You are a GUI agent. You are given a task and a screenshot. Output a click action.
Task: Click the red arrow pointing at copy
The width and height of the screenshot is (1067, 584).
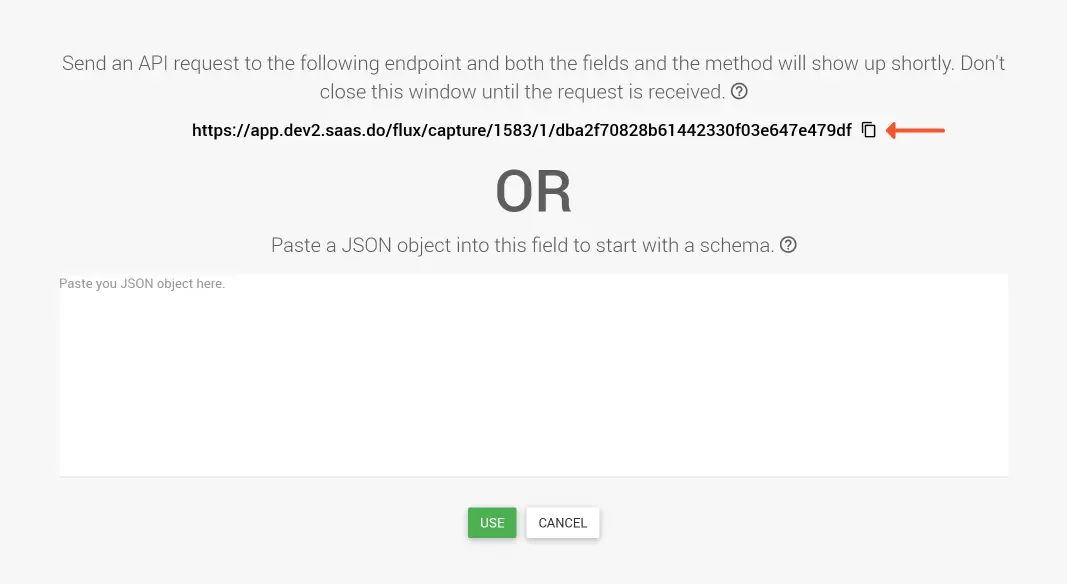point(915,130)
